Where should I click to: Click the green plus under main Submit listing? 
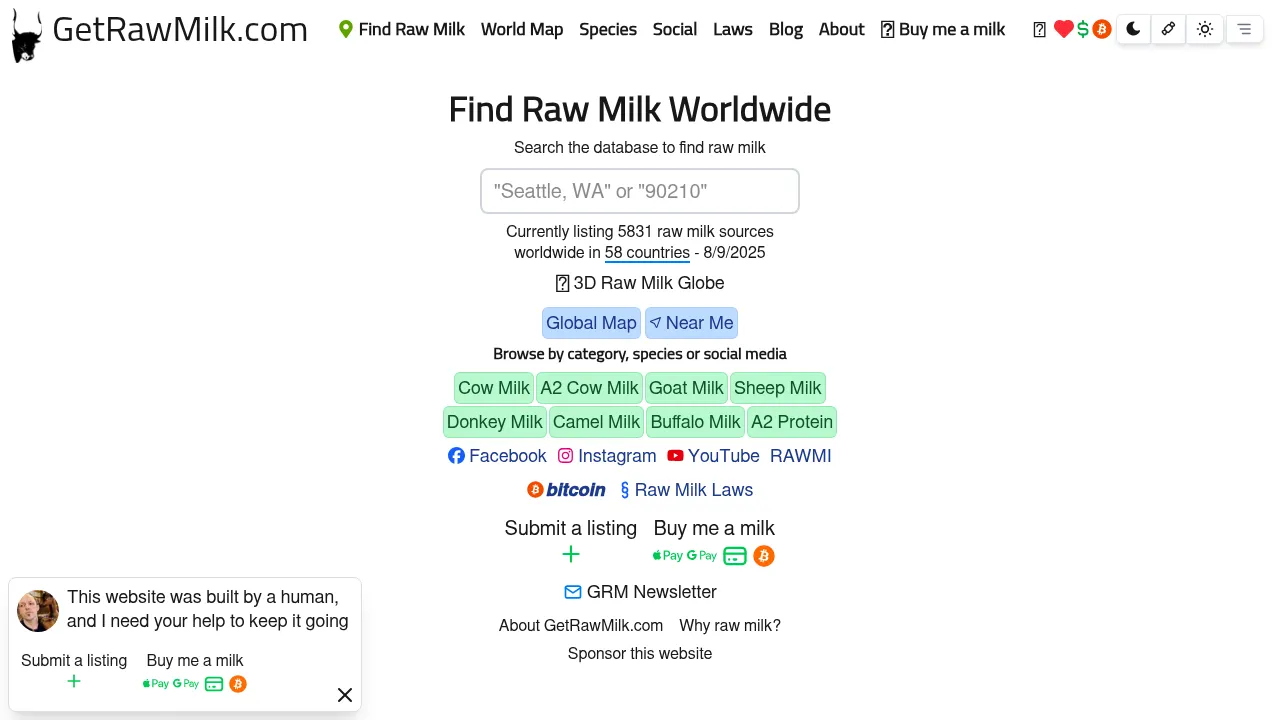tap(571, 554)
